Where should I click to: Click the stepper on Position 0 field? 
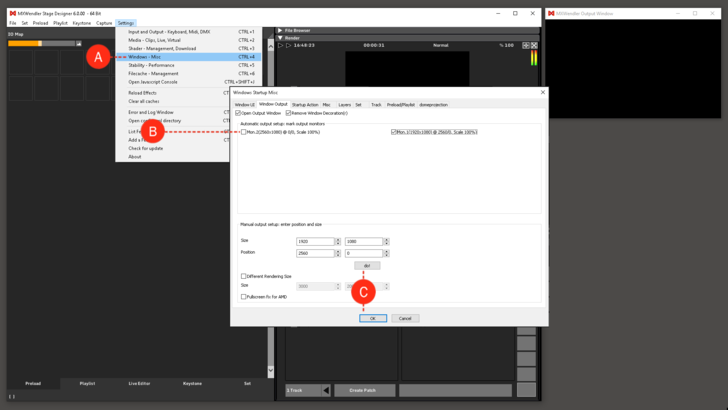(x=386, y=254)
